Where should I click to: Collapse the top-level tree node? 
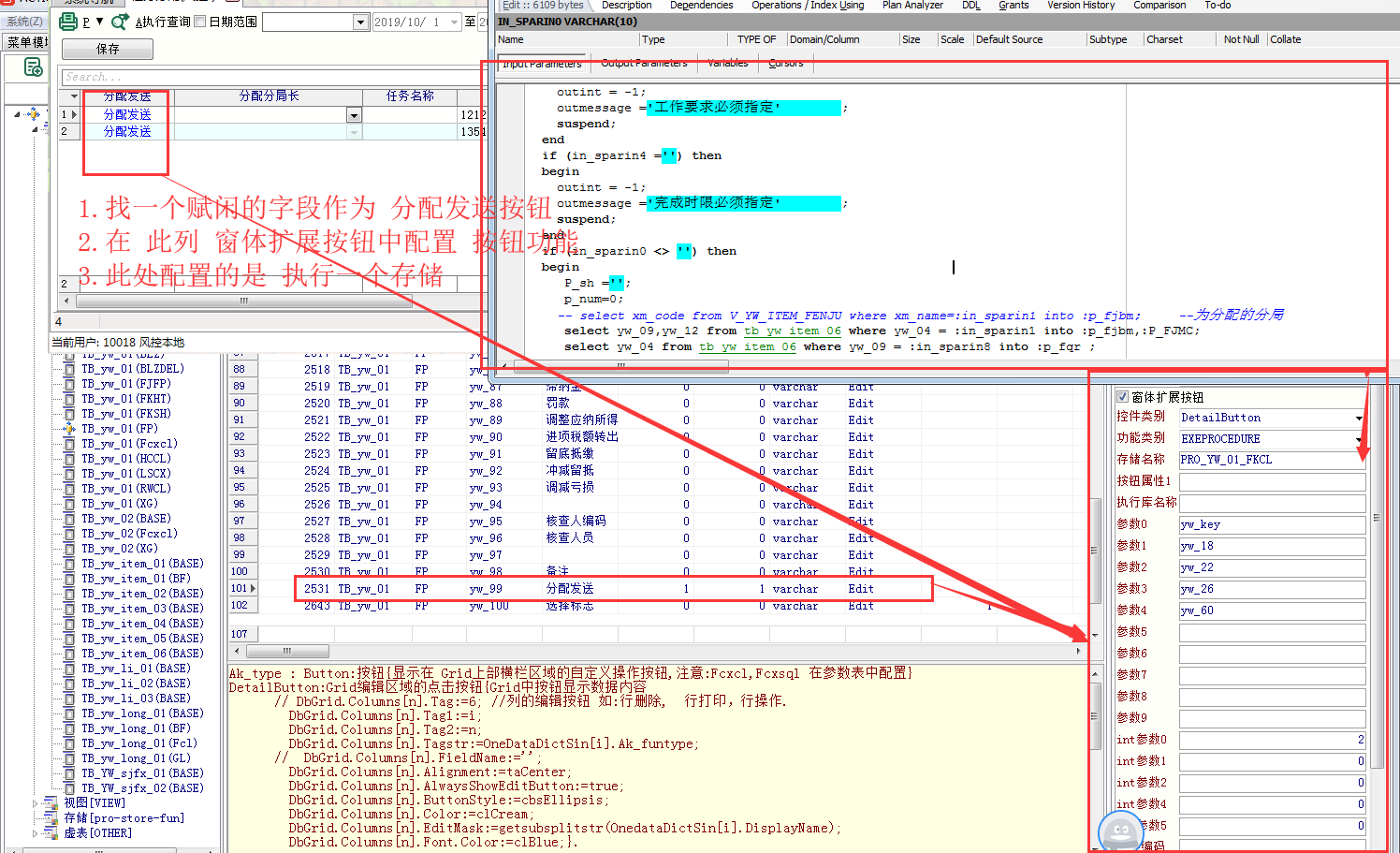click(x=17, y=114)
